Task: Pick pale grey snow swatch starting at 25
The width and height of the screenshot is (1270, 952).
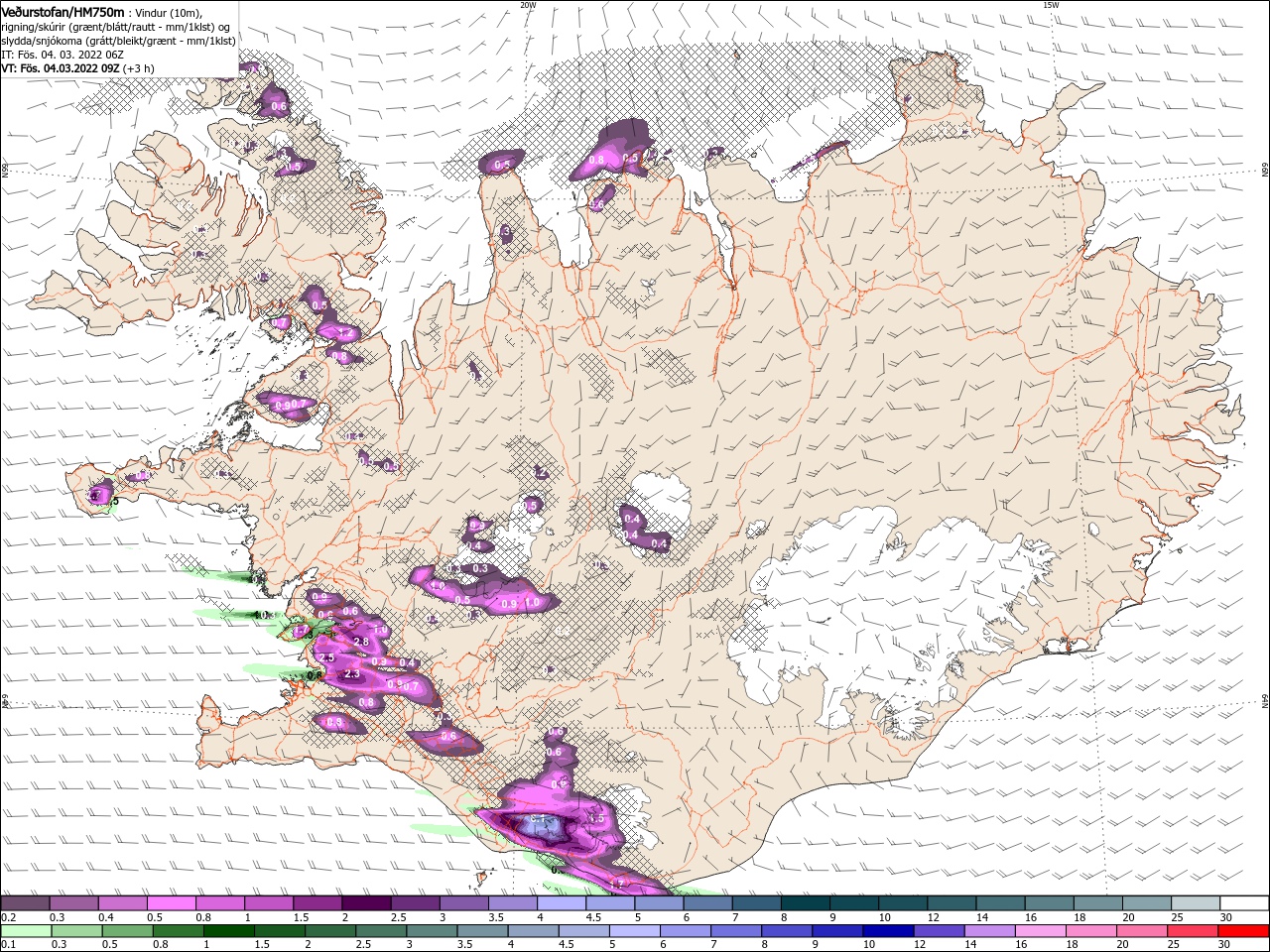Action: (x=1196, y=903)
